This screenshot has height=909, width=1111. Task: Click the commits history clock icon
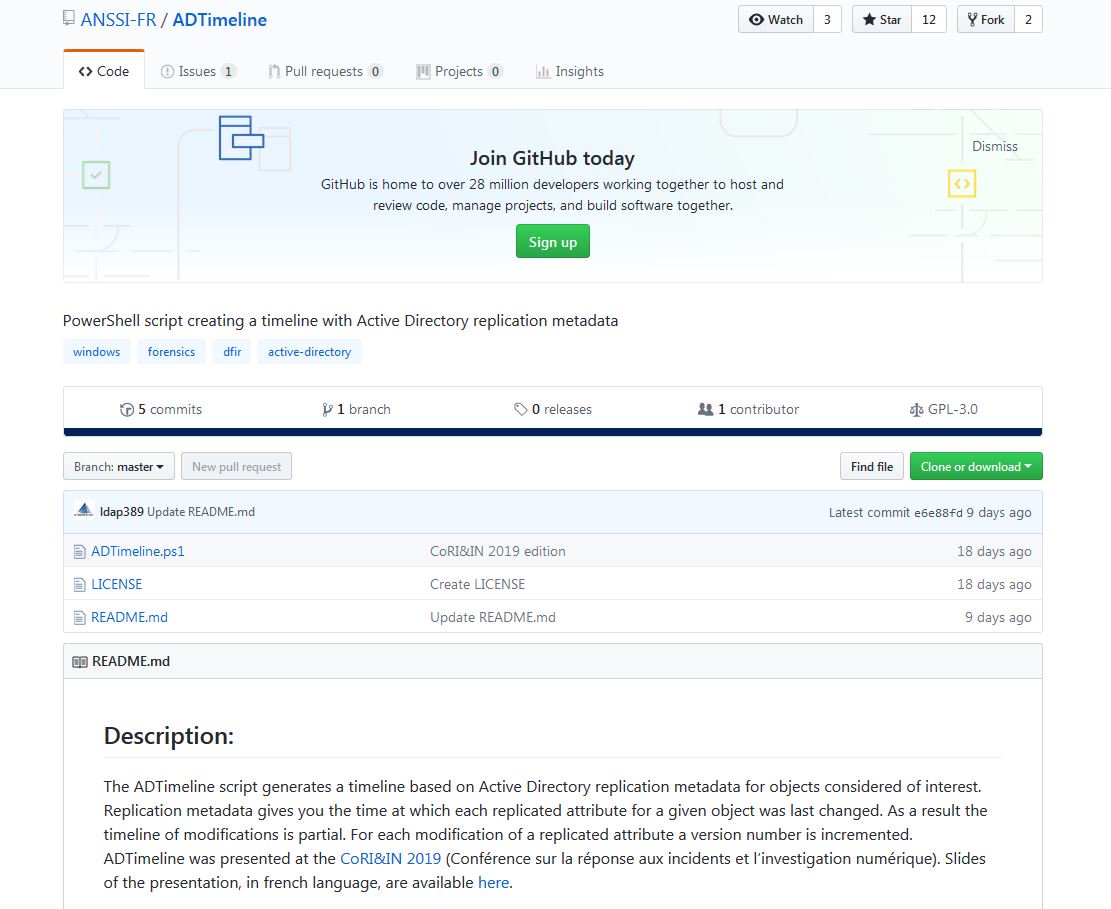127,410
